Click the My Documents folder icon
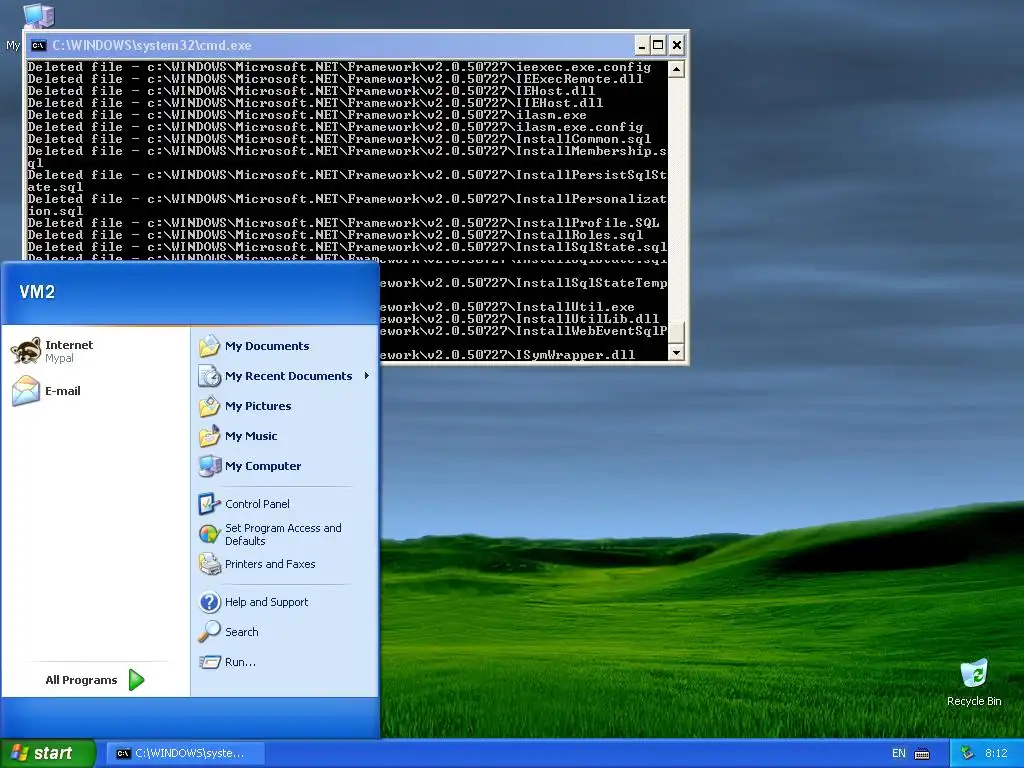1024x768 pixels. click(210, 345)
